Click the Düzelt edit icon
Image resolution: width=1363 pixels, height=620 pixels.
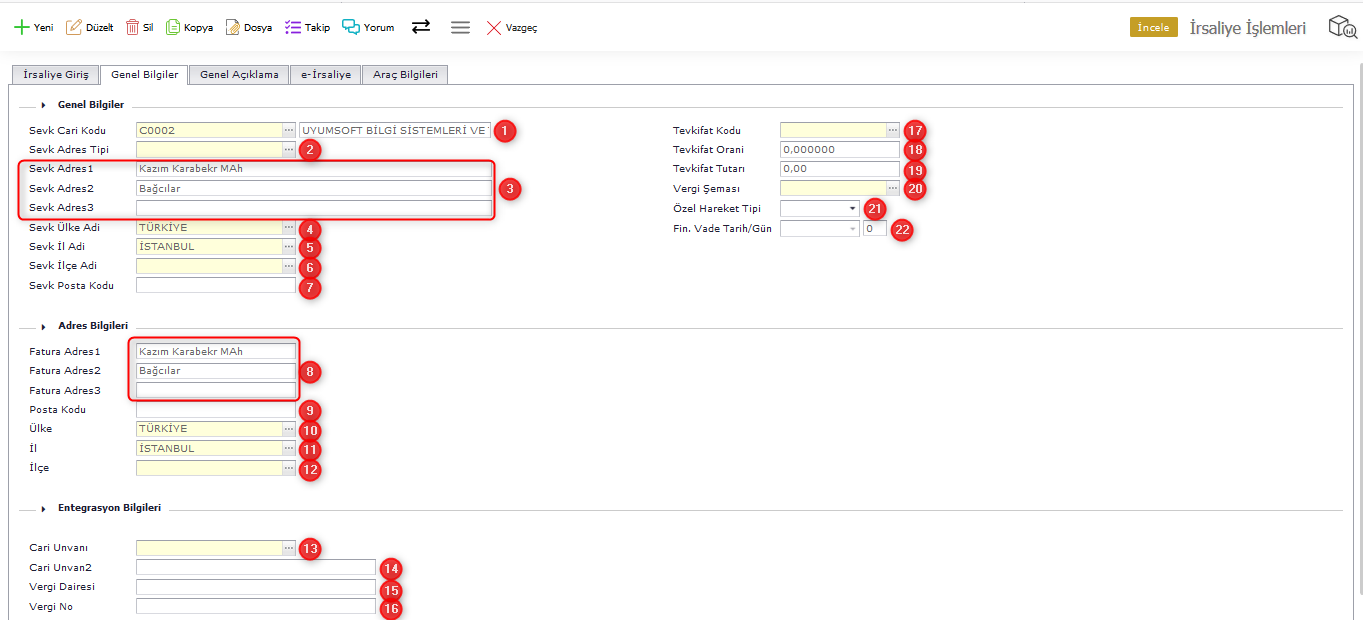pos(73,28)
